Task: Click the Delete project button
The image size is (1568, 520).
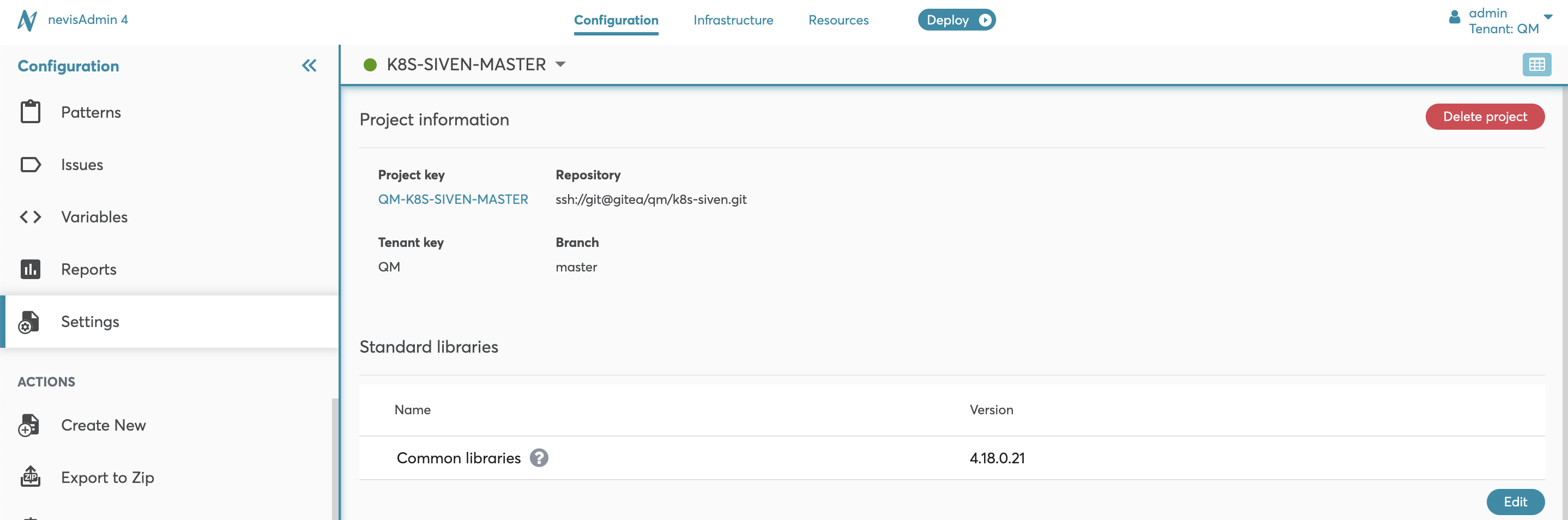Action: pos(1485,117)
